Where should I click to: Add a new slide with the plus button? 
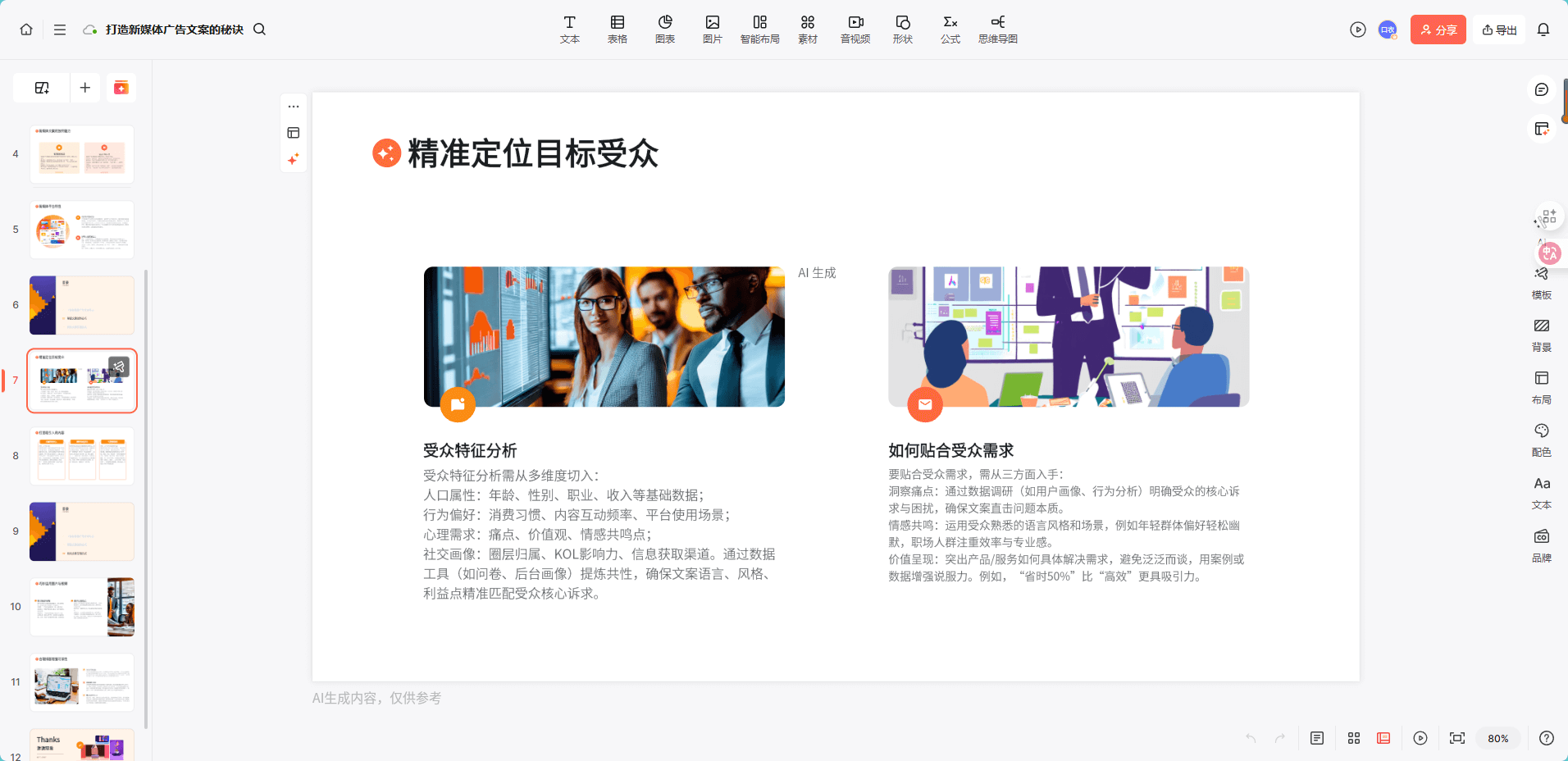(84, 87)
